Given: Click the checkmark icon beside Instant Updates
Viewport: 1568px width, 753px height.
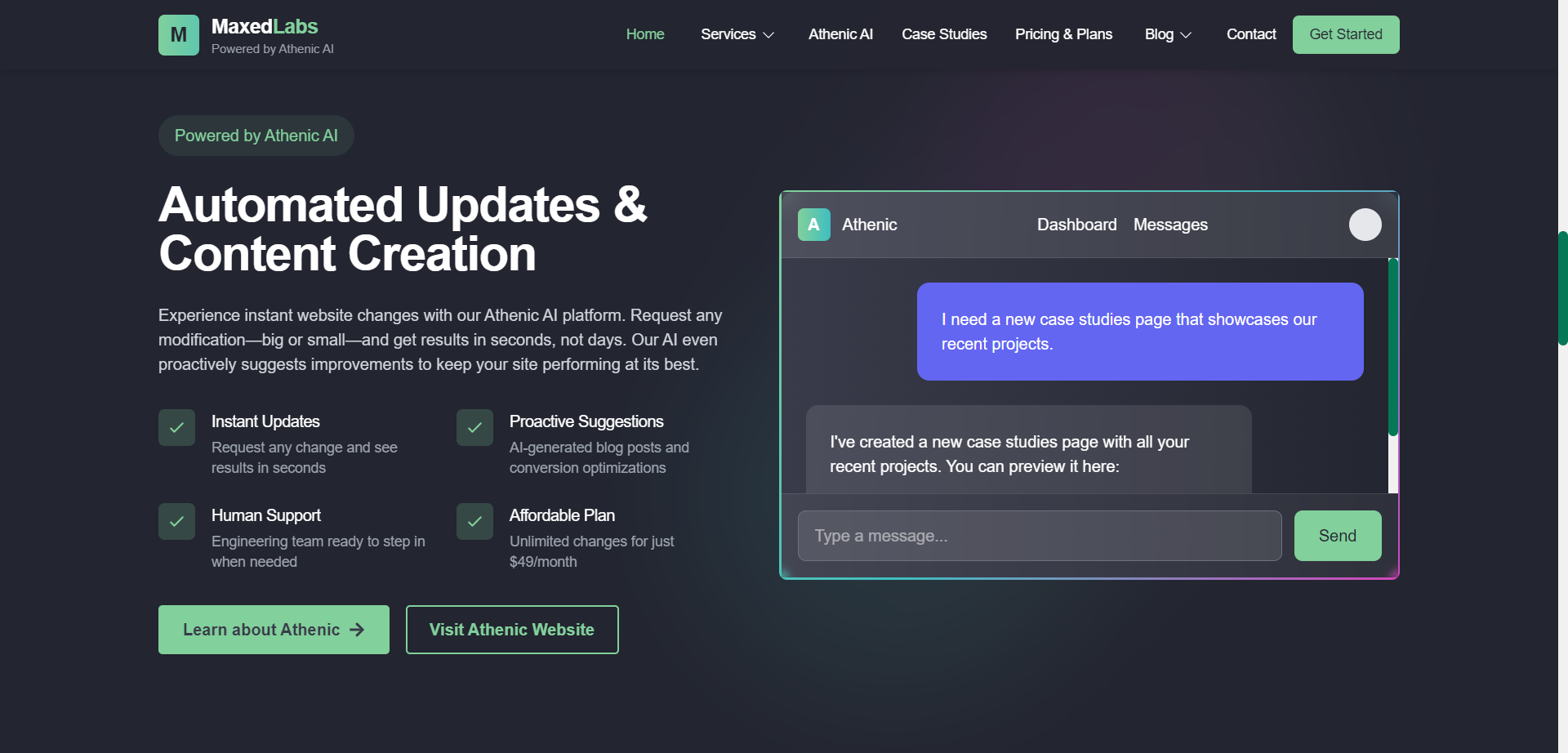Looking at the screenshot, I should pyautogui.click(x=176, y=427).
